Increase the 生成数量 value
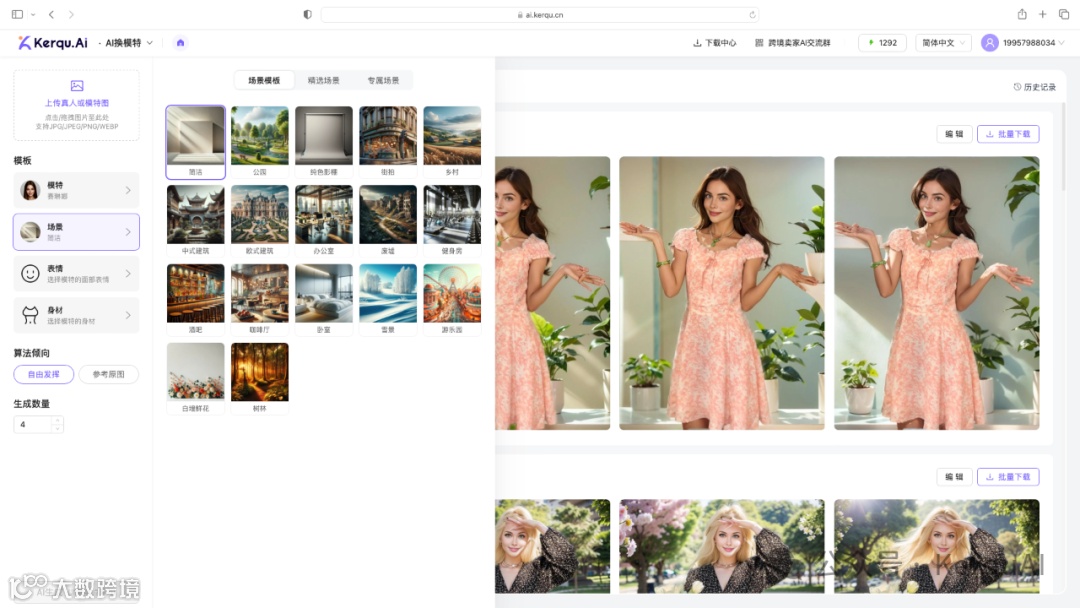Screen dimensions: 1080x608 point(57,420)
